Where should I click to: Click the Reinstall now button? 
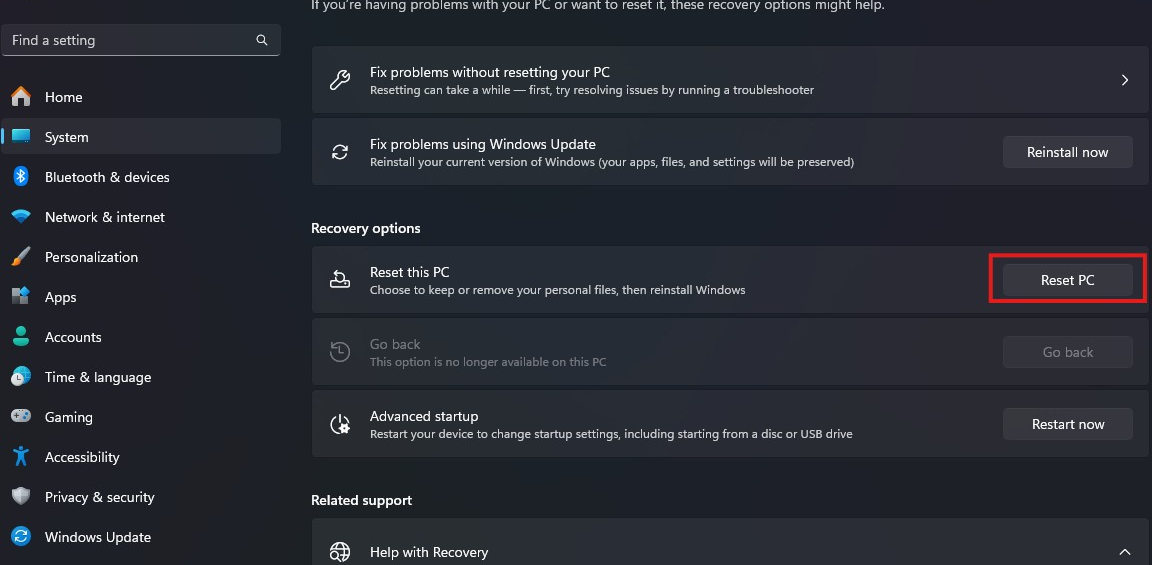point(1067,152)
